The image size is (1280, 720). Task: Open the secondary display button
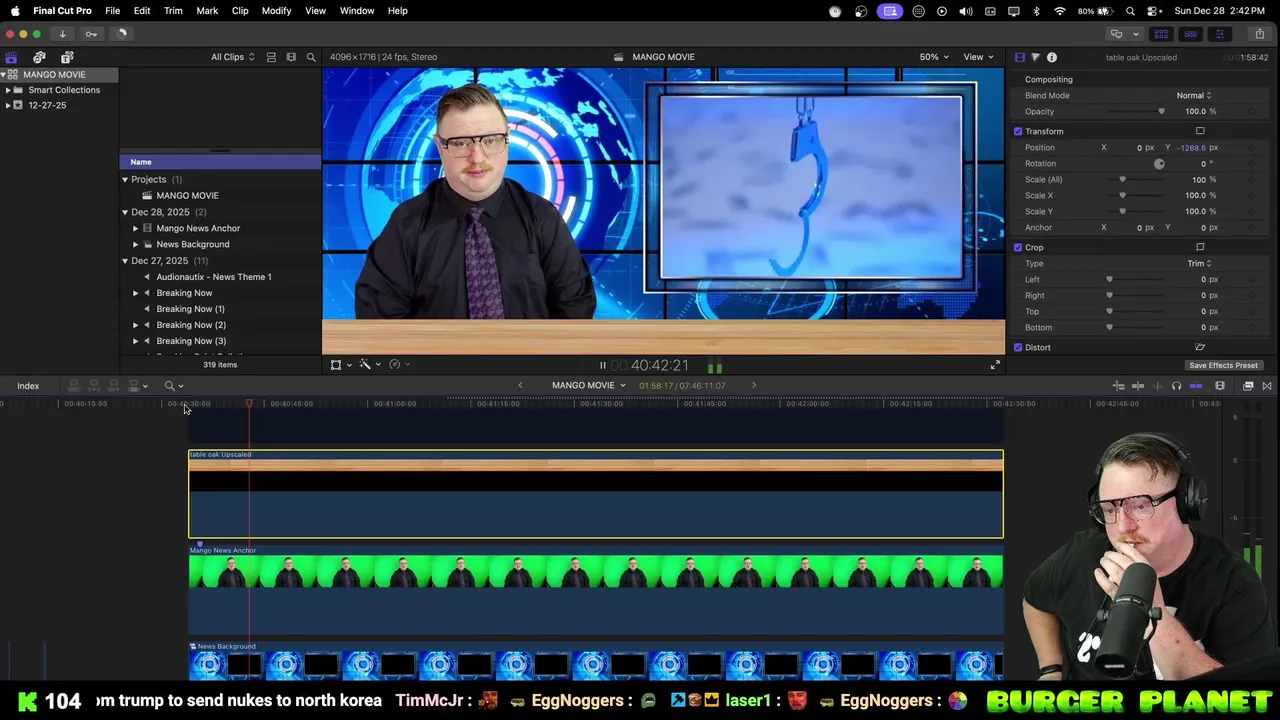point(1116,34)
